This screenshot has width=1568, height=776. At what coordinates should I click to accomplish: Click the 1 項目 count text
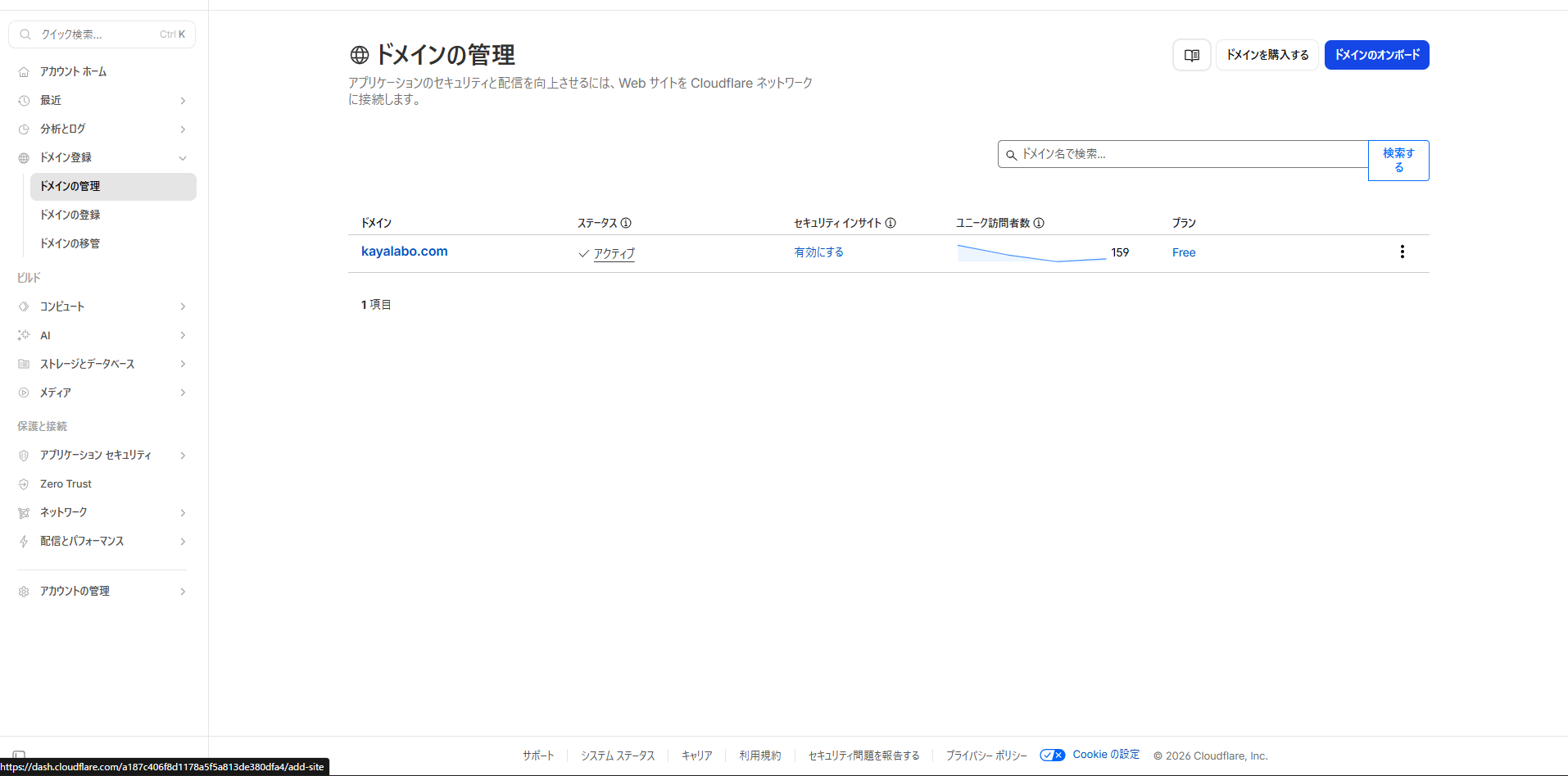click(x=376, y=305)
